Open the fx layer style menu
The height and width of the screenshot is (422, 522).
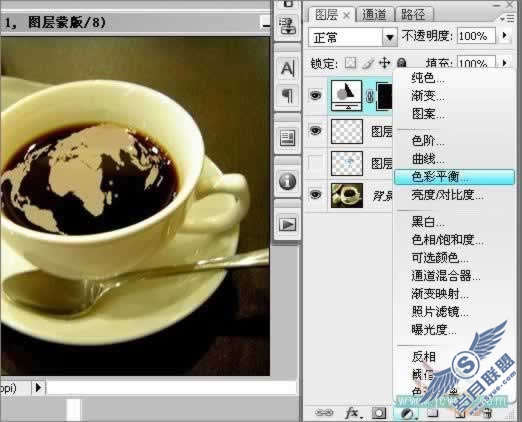(353, 413)
